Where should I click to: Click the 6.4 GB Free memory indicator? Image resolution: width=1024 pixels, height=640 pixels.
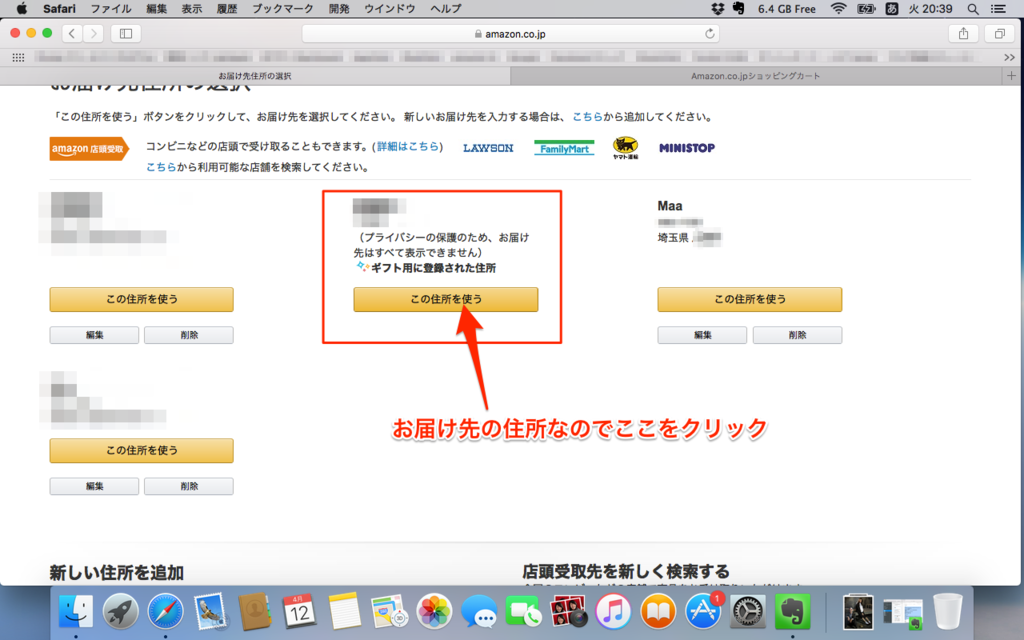pyautogui.click(x=786, y=8)
